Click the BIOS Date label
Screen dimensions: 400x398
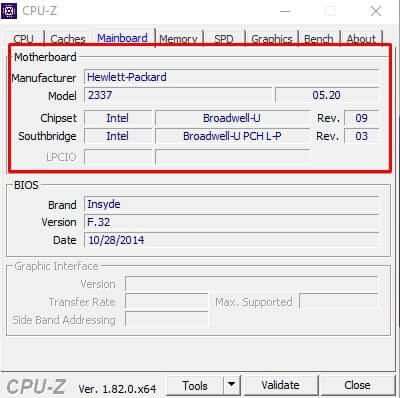coord(65,240)
